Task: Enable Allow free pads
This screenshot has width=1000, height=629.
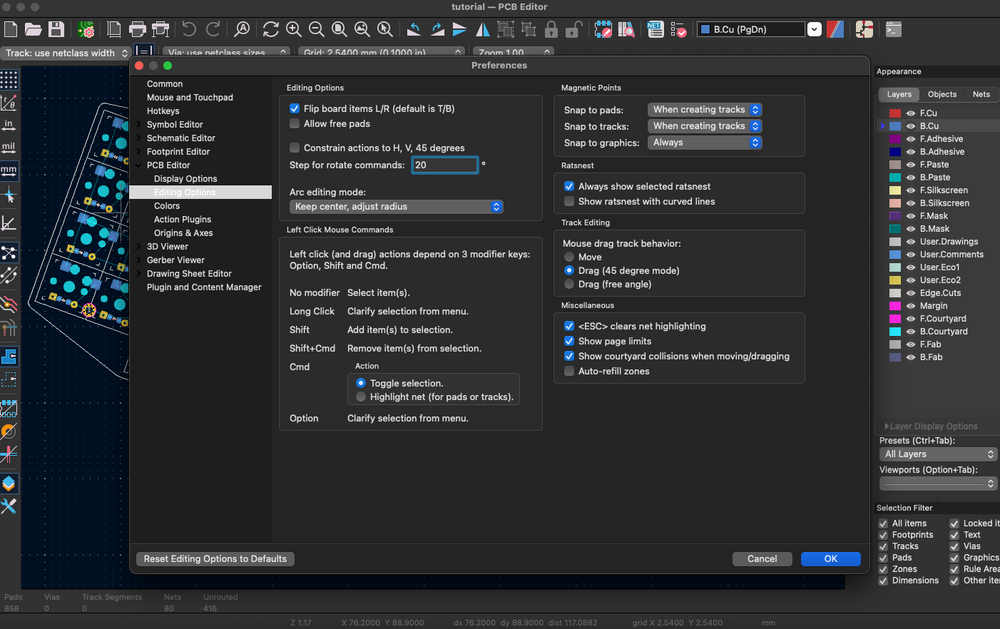Action: (295, 124)
